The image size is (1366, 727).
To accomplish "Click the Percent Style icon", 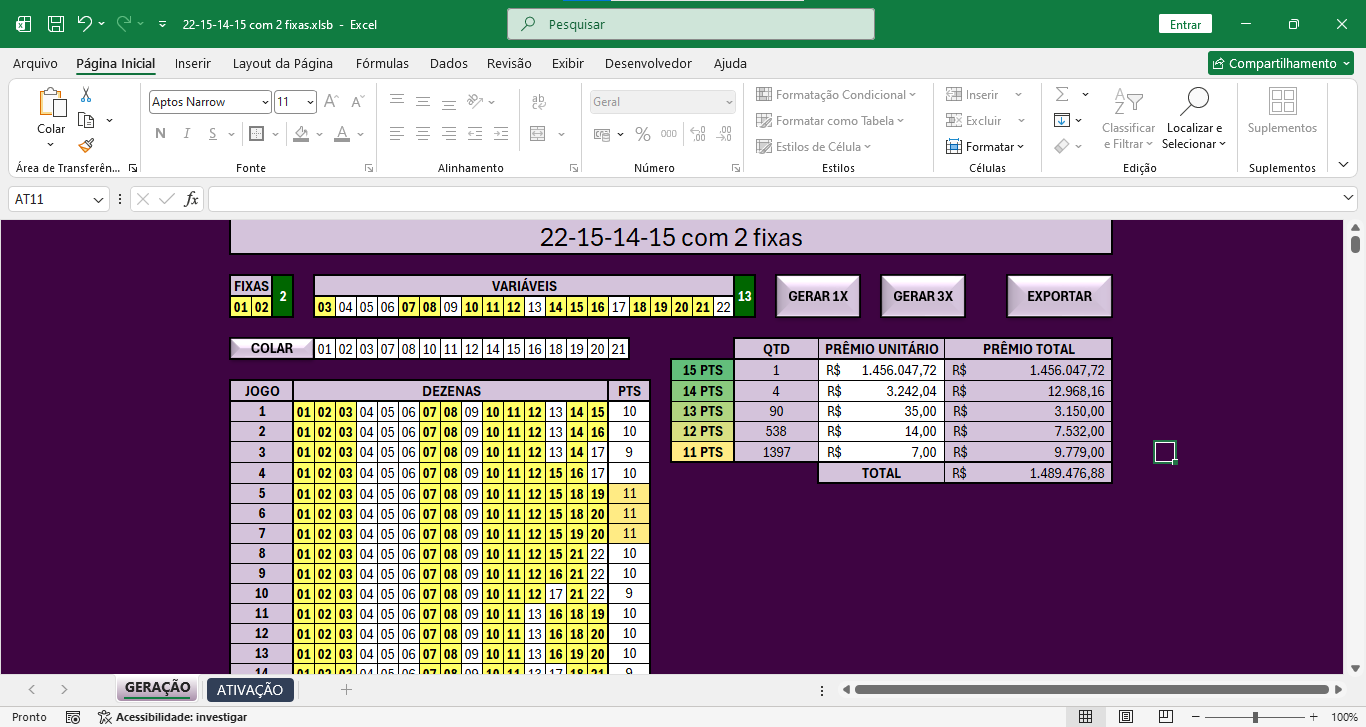I will pyautogui.click(x=642, y=133).
